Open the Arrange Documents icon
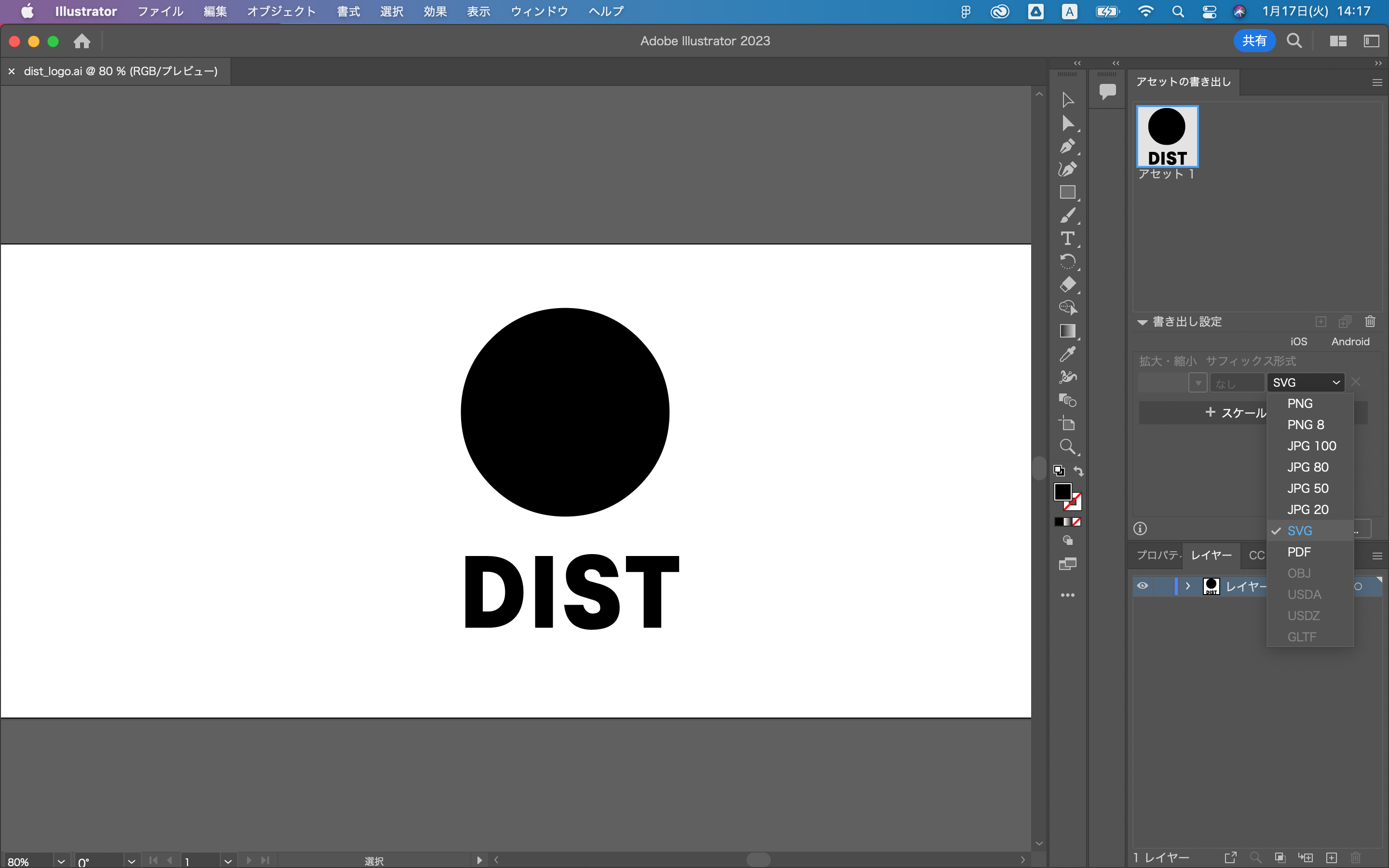 point(1338,41)
